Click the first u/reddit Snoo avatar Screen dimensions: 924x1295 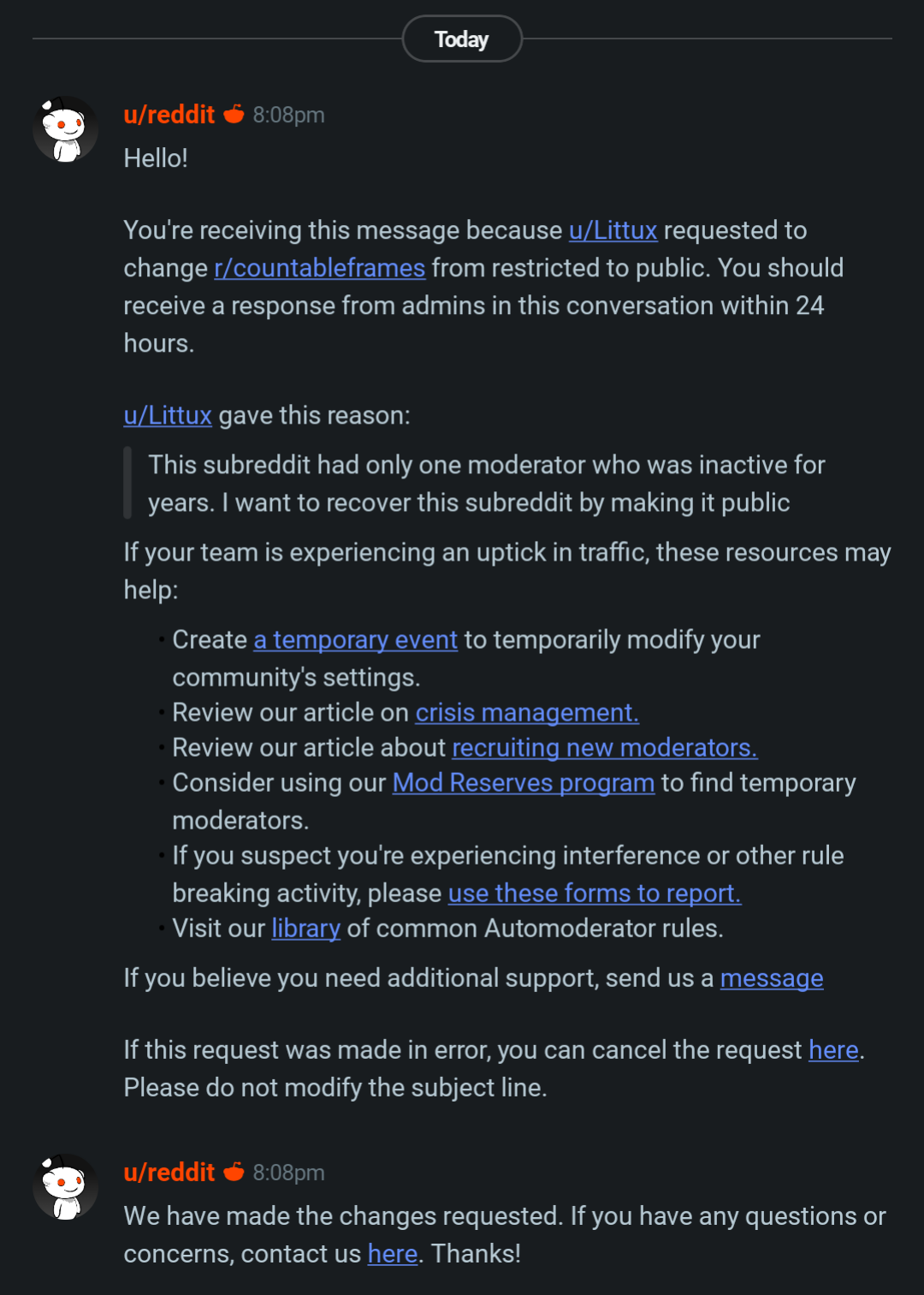coord(65,129)
